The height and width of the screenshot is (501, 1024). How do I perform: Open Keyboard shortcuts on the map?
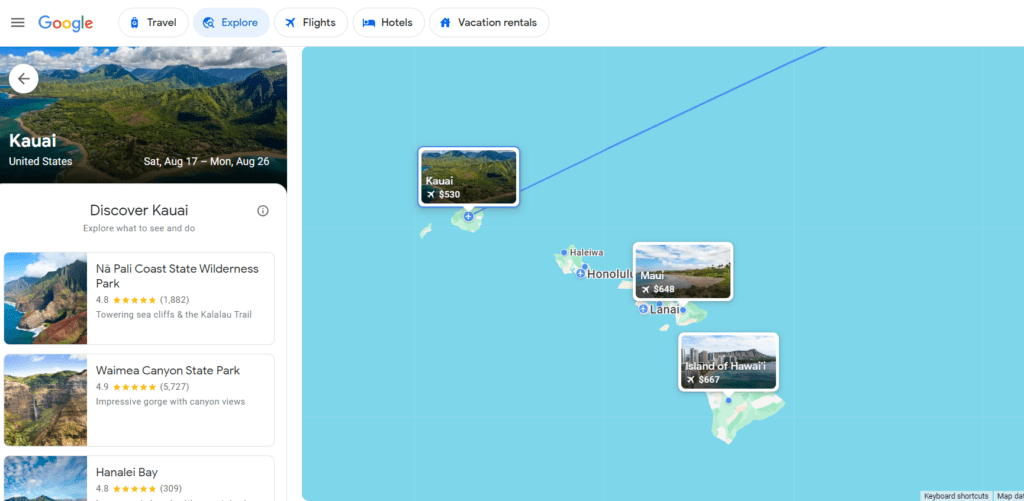pyautogui.click(x=956, y=496)
